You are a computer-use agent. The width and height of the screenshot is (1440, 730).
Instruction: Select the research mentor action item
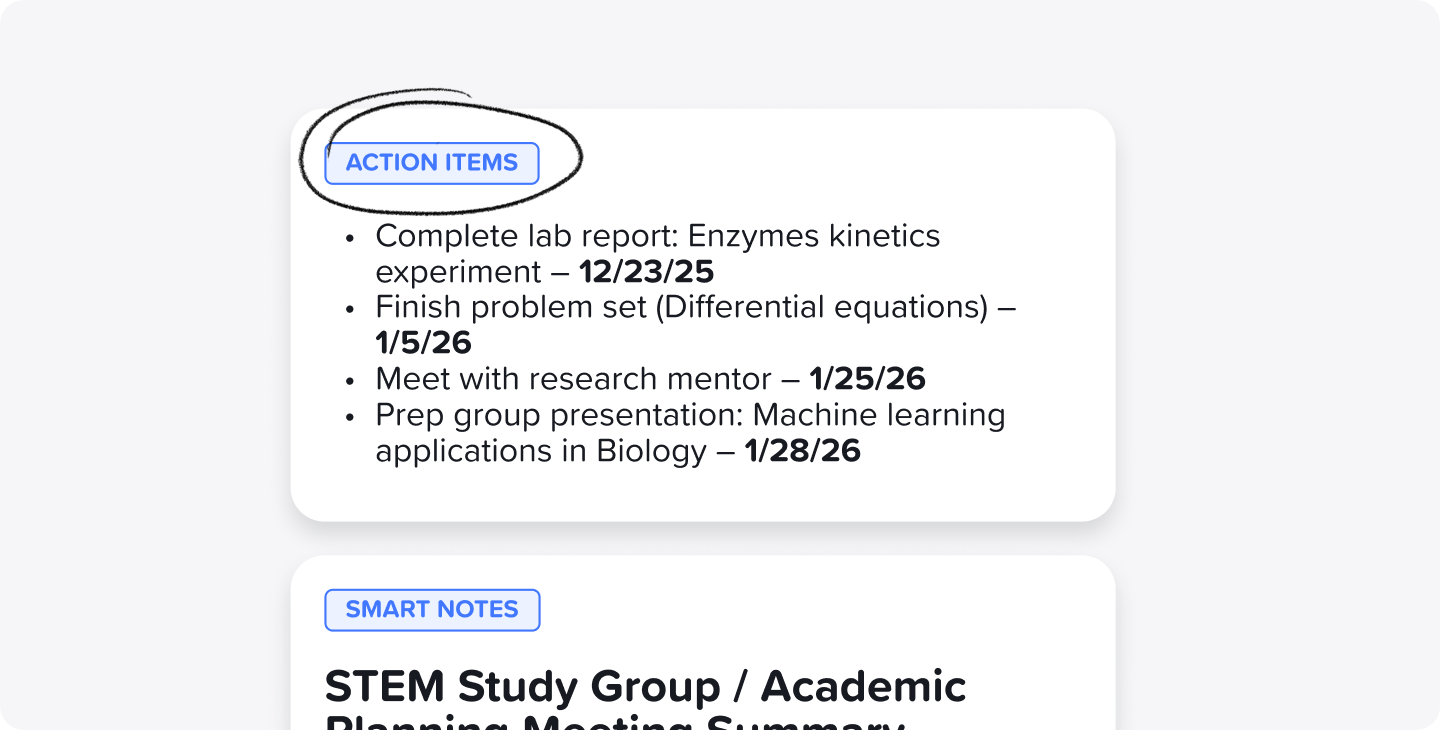click(650, 381)
